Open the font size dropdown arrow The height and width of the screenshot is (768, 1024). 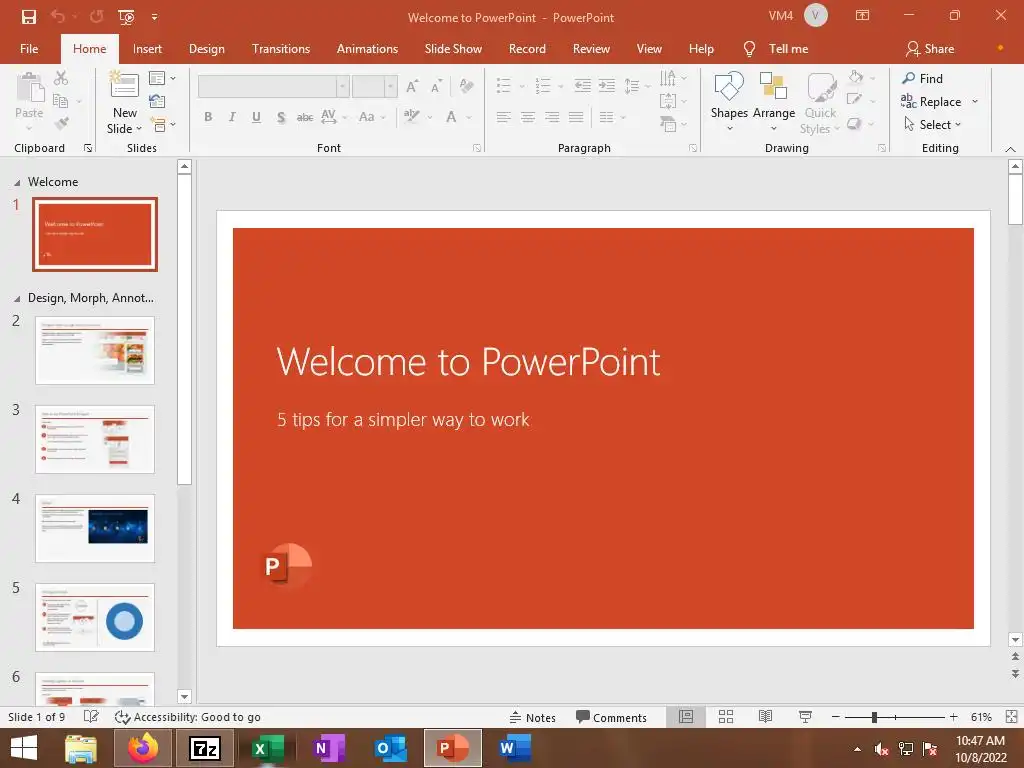coord(391,86)
